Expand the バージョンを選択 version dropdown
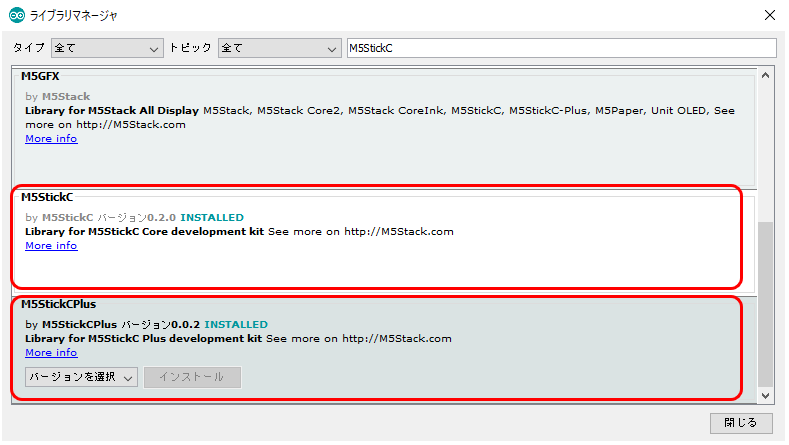The height and width of the screenshot is (445, 789). (81, 377)
